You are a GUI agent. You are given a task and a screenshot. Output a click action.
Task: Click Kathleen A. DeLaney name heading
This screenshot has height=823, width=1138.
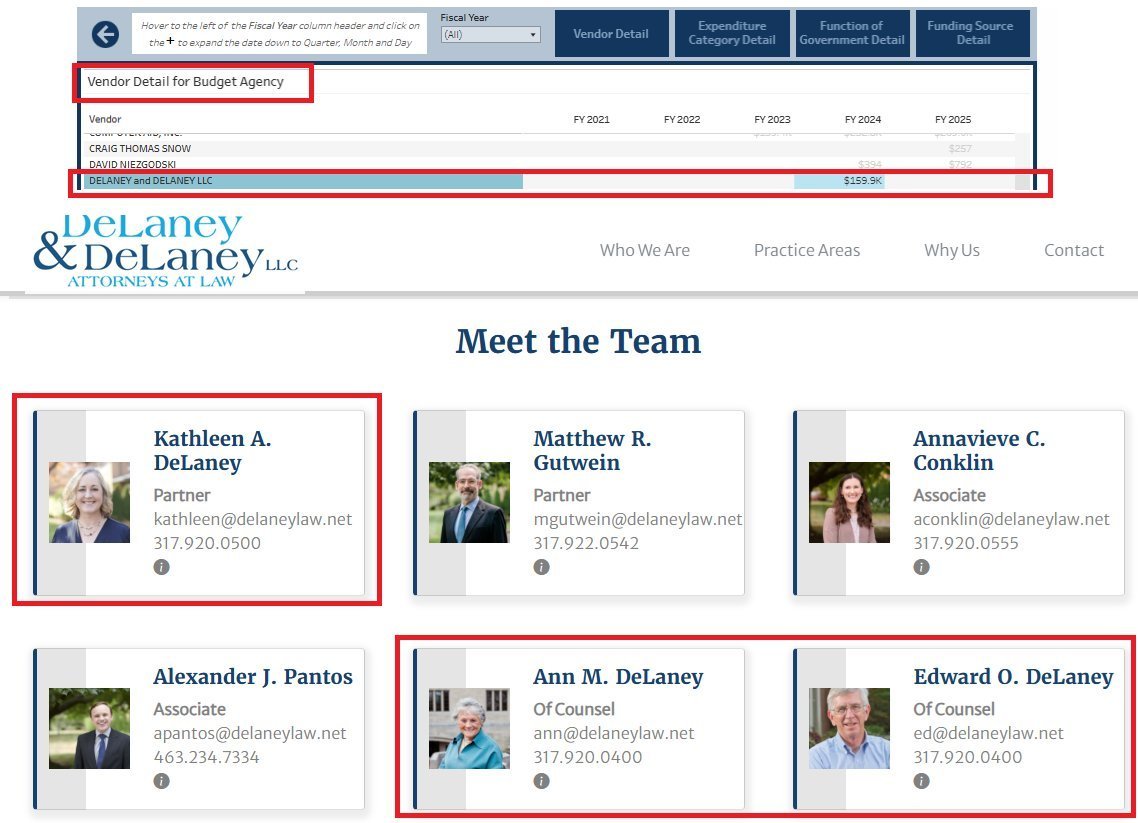tap(212, 451)
